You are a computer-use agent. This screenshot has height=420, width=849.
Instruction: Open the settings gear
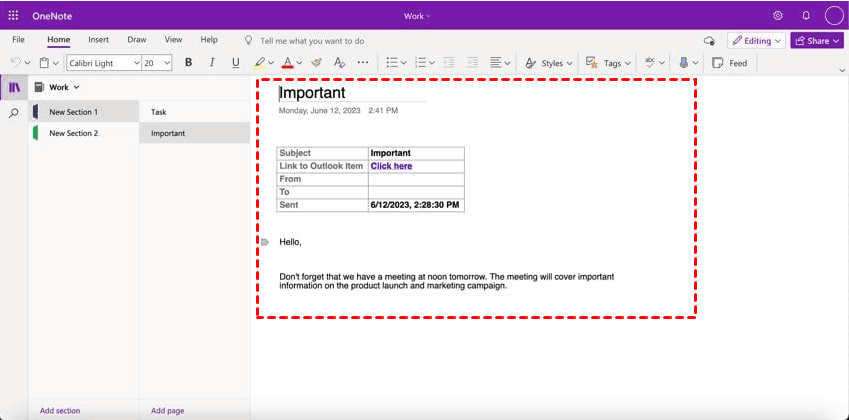tap(778, 16)
